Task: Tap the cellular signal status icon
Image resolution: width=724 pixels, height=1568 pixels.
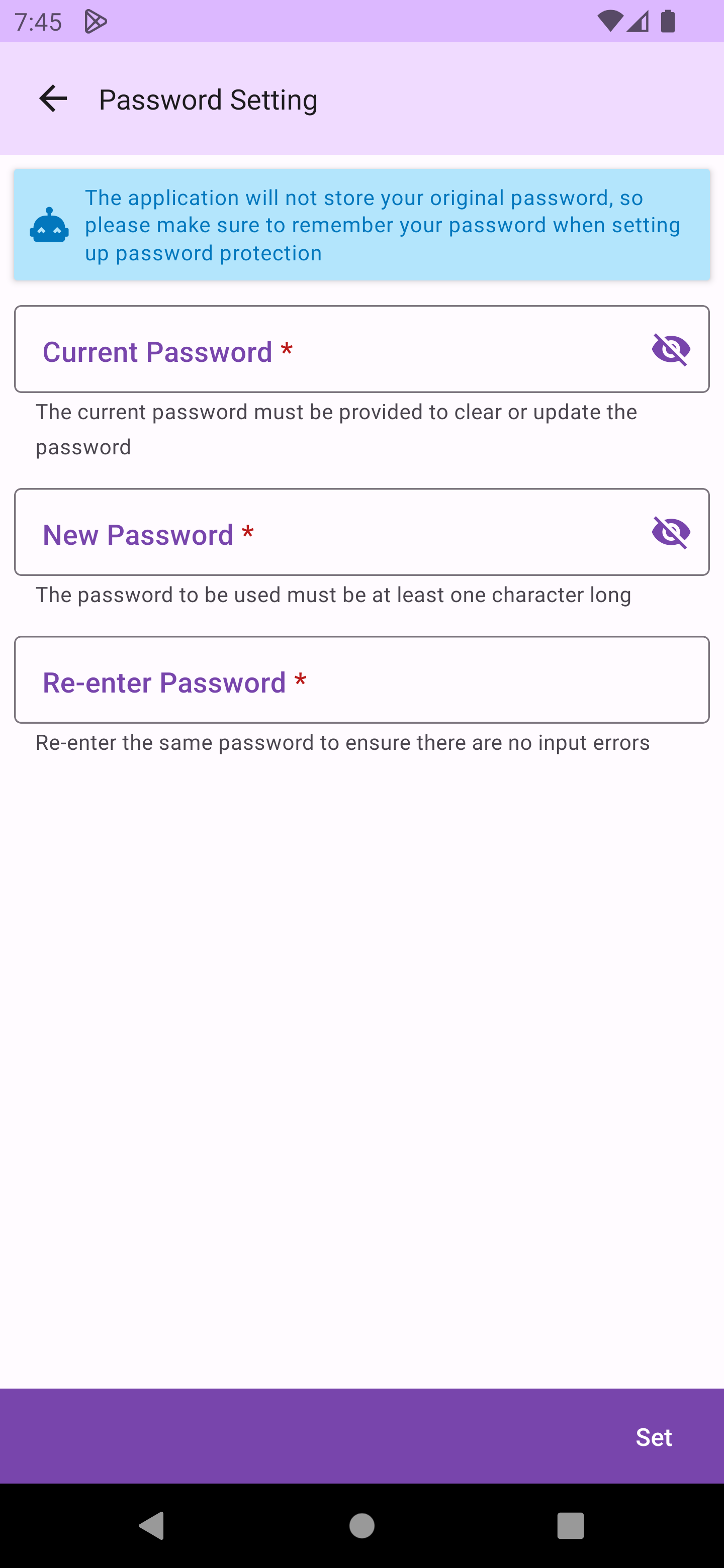Action: [638, 22]
